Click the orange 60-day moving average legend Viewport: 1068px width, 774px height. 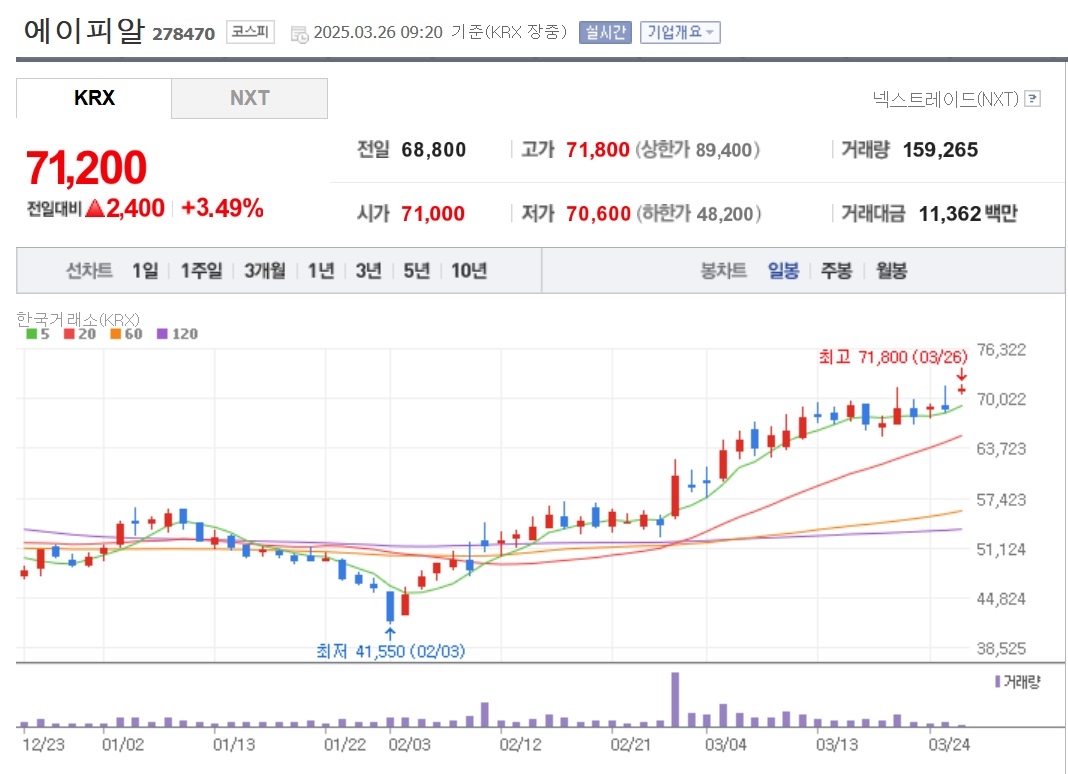point(126,334)
